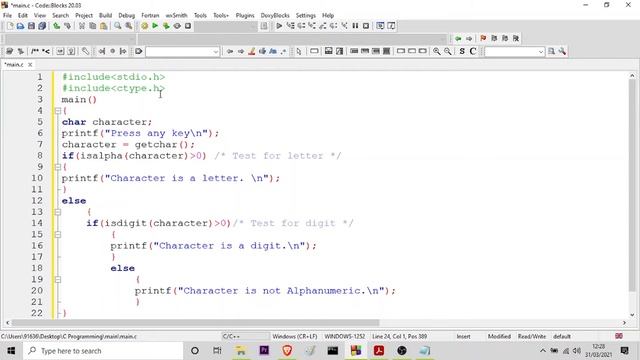Collapse the code fold at line 9

point(58,167)
